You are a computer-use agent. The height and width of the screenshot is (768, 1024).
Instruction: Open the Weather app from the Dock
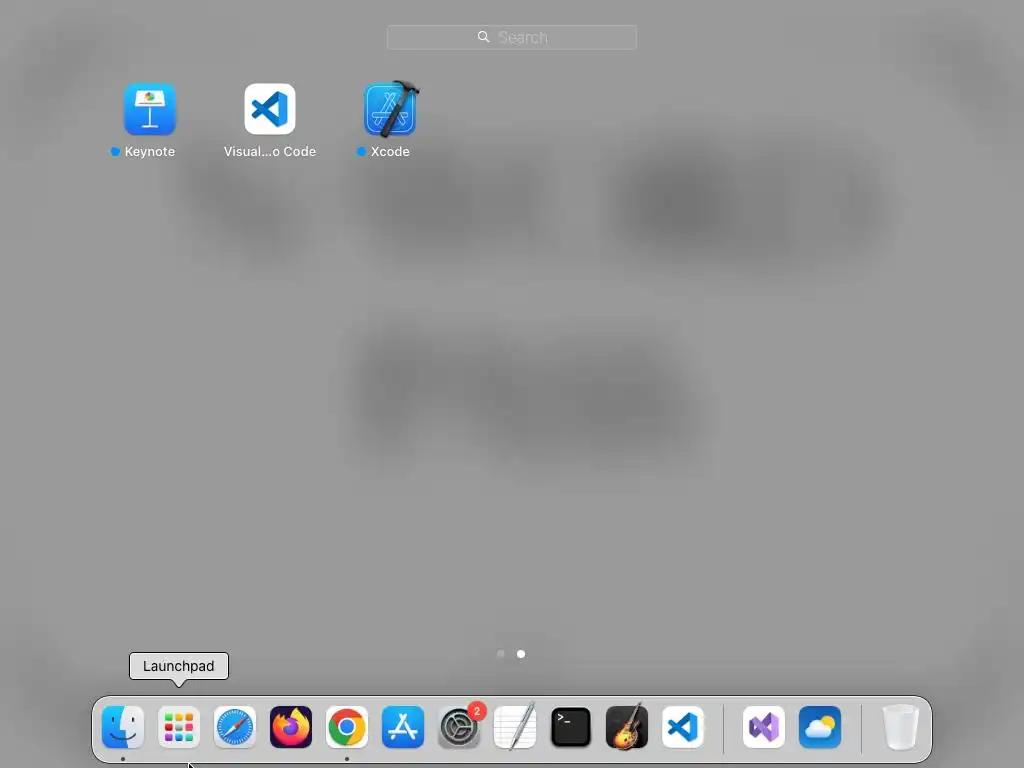coord(820,727)
